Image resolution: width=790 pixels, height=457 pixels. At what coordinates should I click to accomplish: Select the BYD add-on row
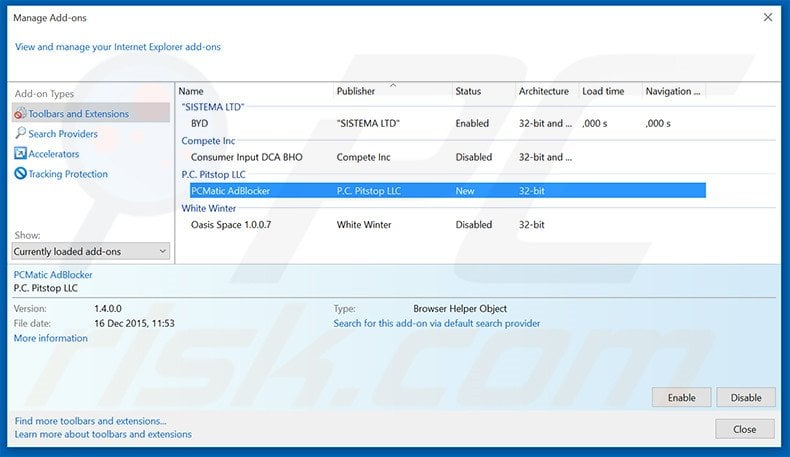[x=447, y=123]
